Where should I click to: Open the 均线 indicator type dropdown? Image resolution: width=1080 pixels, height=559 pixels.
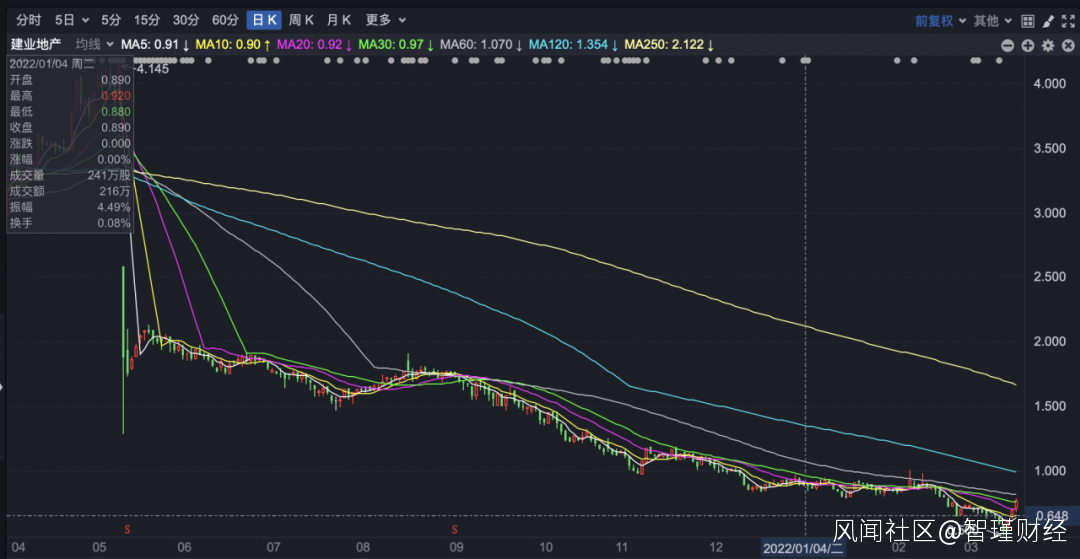tap(94, 45)
